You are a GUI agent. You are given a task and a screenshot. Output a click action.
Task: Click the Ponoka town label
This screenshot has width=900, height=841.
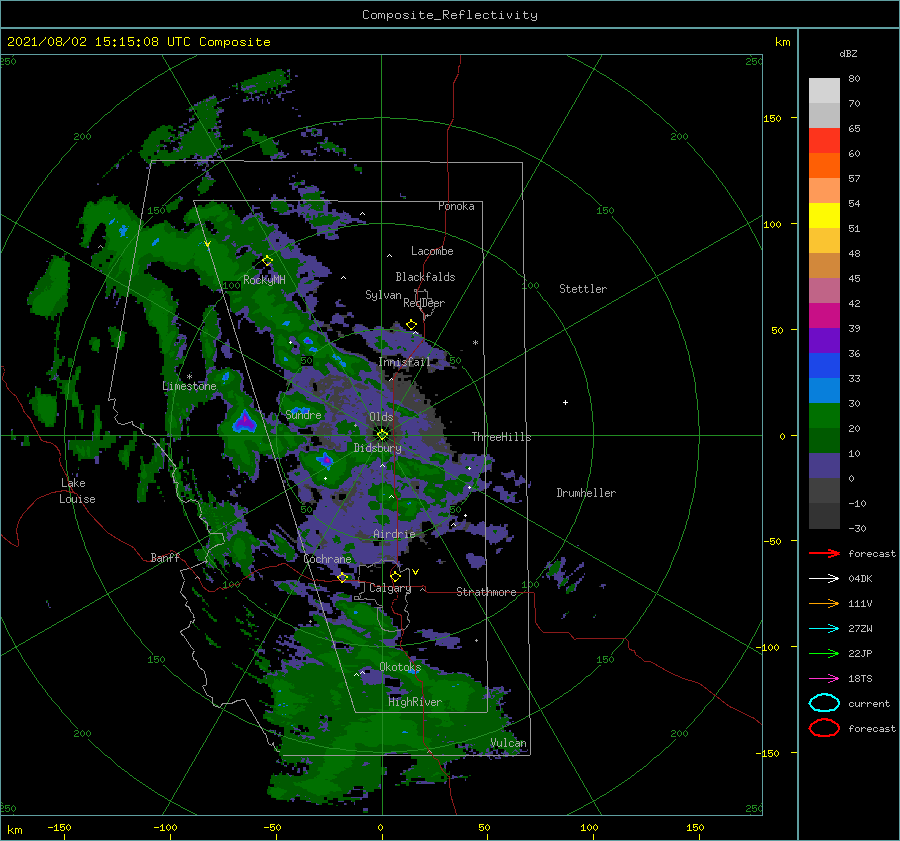pos(456,206)
